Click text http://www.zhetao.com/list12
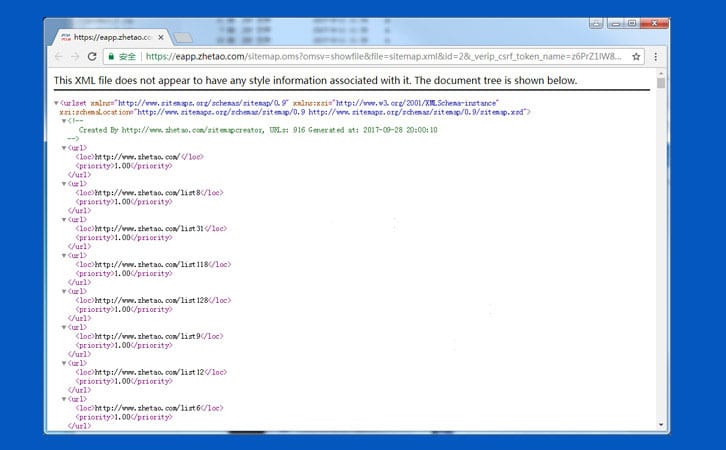Screen dimensions: 726x450 (x=149, y=372)
